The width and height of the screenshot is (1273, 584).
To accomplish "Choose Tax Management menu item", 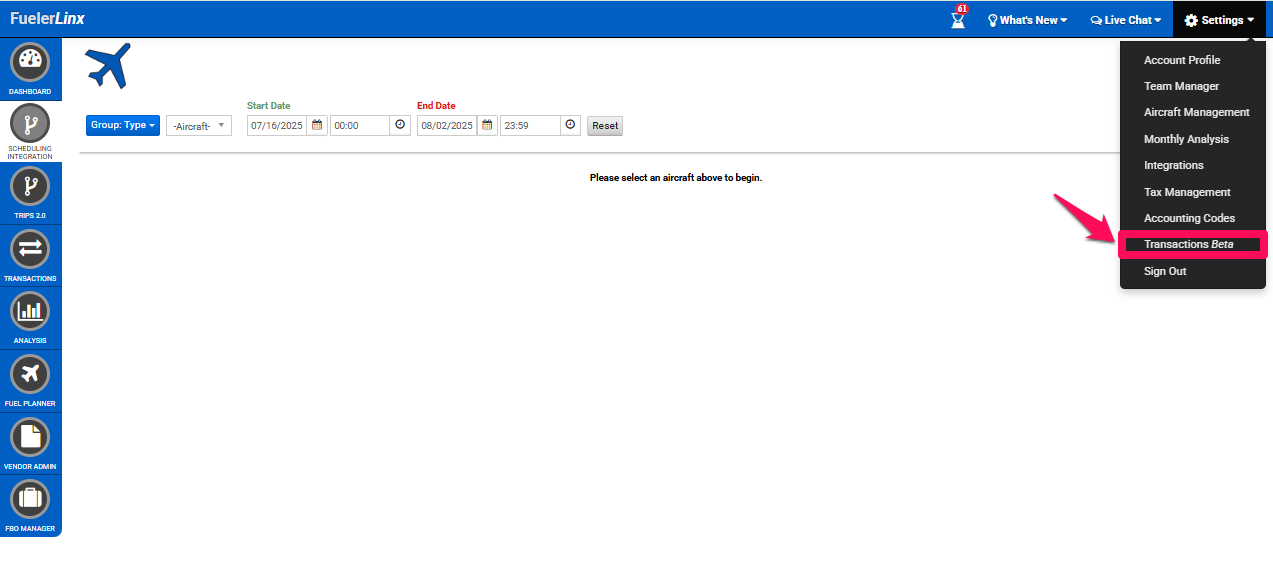I will [1187, 192].
